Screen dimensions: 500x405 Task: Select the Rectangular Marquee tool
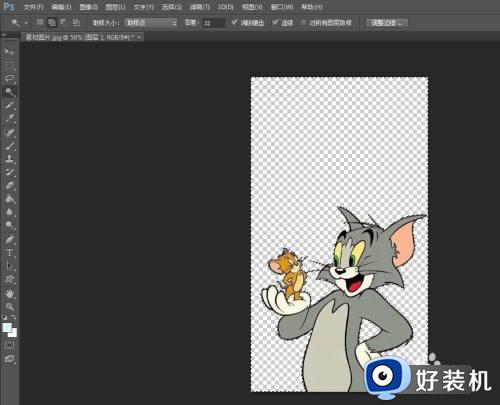pos(9,65)
